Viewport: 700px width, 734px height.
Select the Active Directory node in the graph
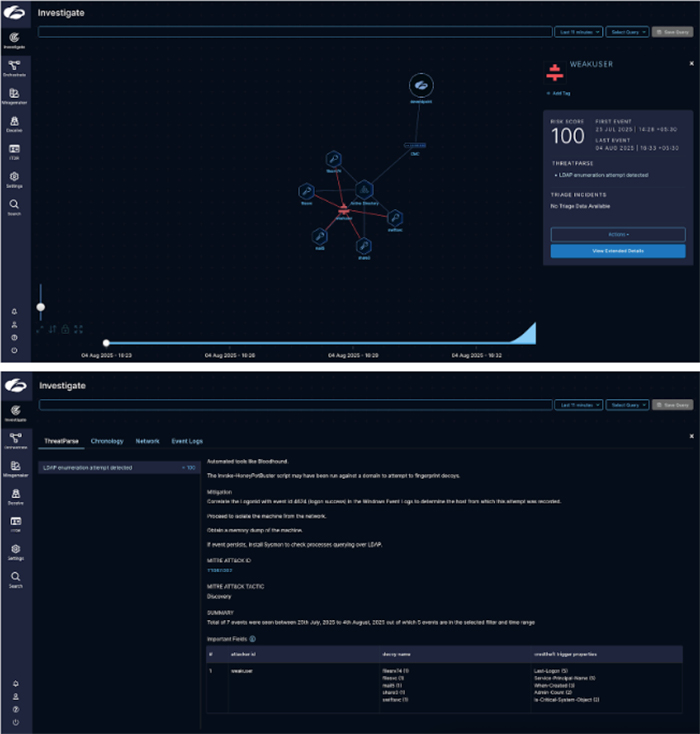coord(364,189)
